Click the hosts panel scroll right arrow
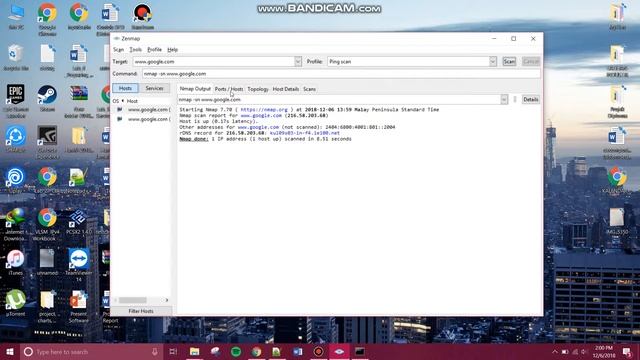This screenshot has width=640, height=360. coord(167,300)
